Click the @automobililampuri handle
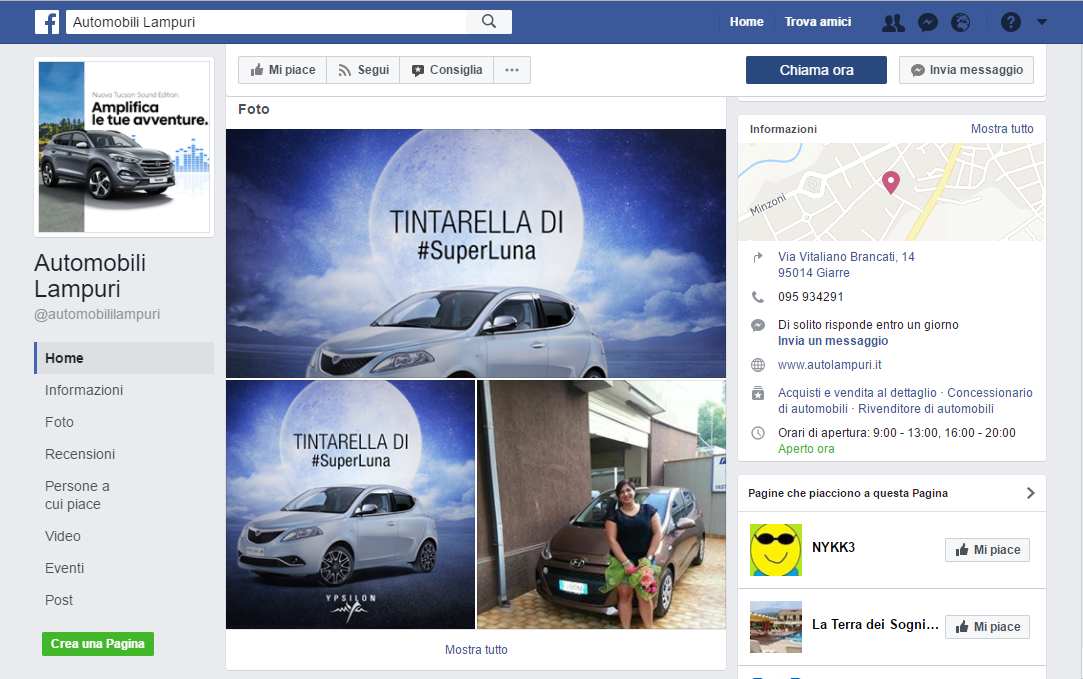The width and height of the screenshot is (1083, 679). 97,314
